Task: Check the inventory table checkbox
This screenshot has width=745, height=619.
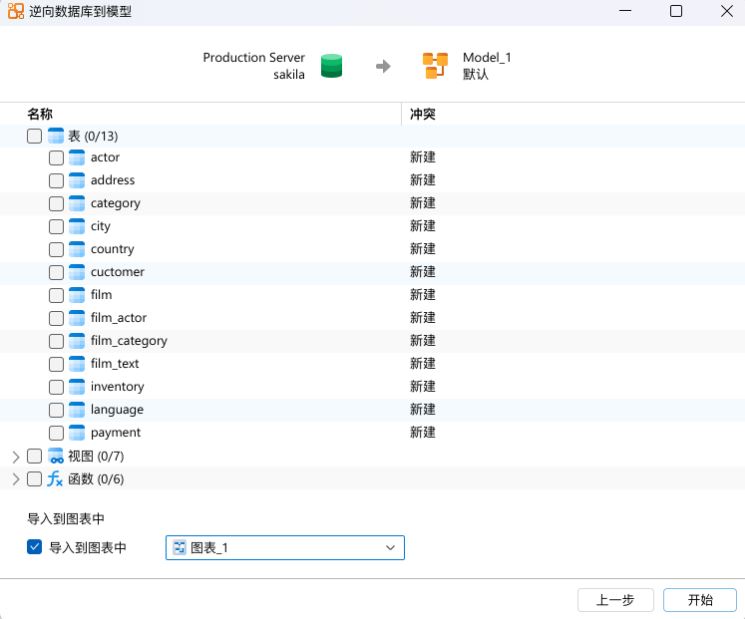Action: (x=56, y=387)
